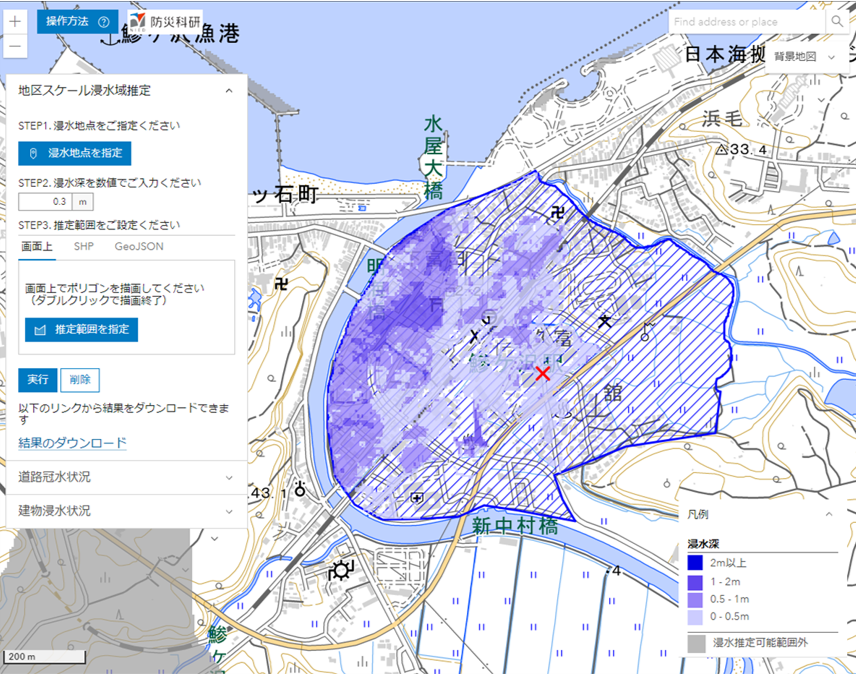Click the 33.4 triangulation point marker

click(x=722, y=149)
